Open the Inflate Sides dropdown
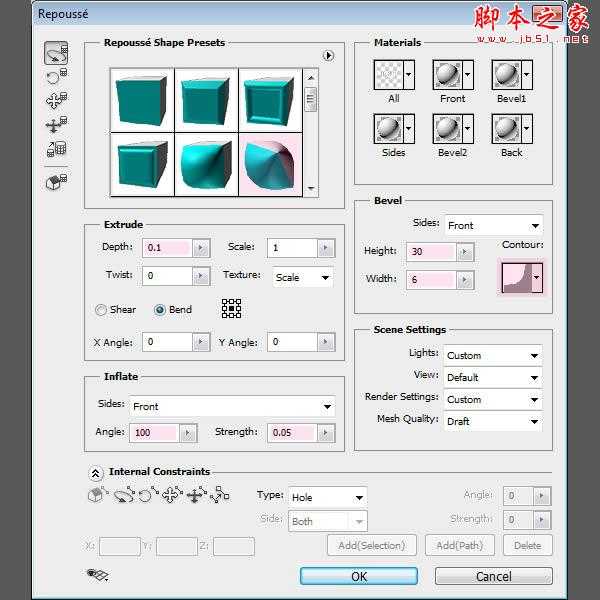 click(232, 406)
